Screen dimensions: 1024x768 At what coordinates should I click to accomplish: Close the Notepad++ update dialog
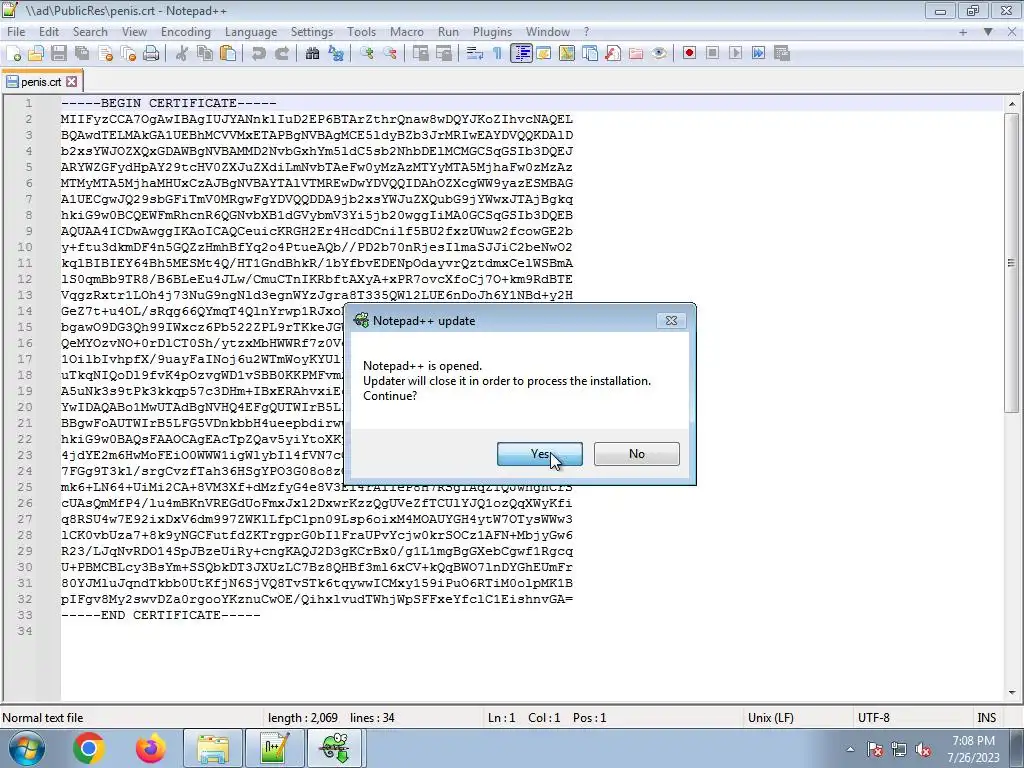[671, 321]
